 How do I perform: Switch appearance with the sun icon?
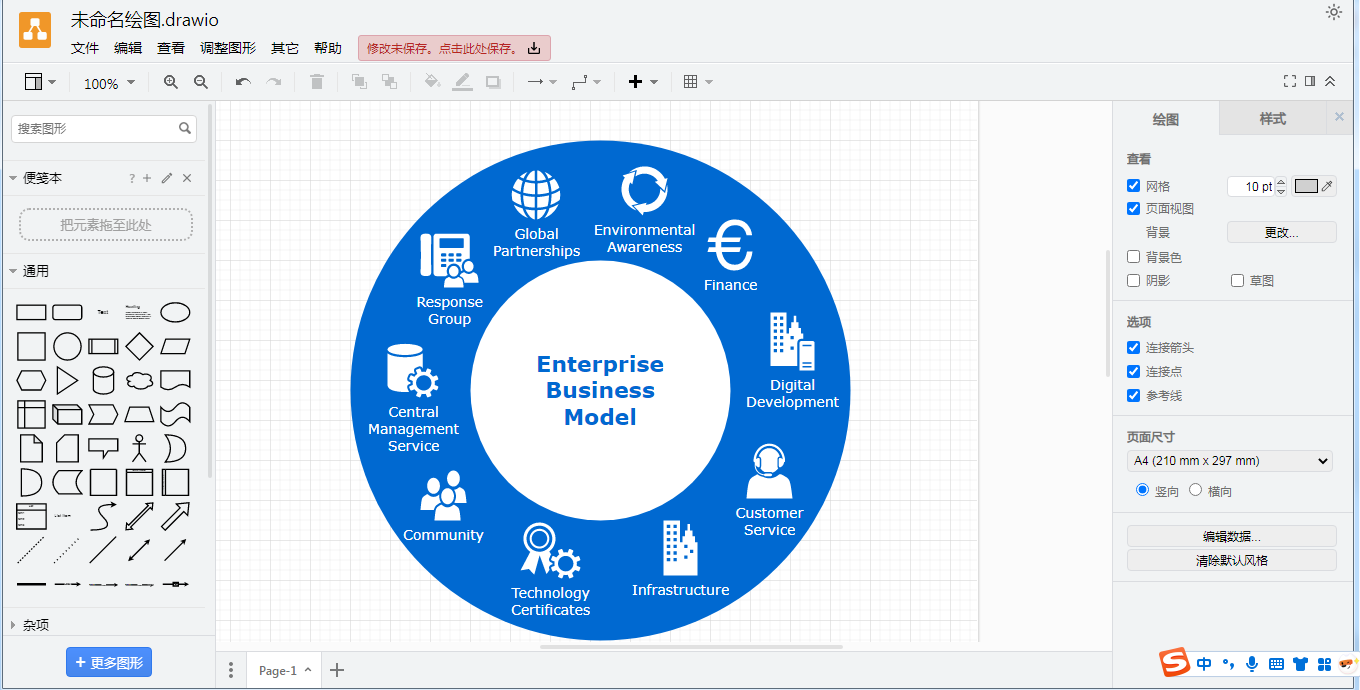coord(1334,12)
